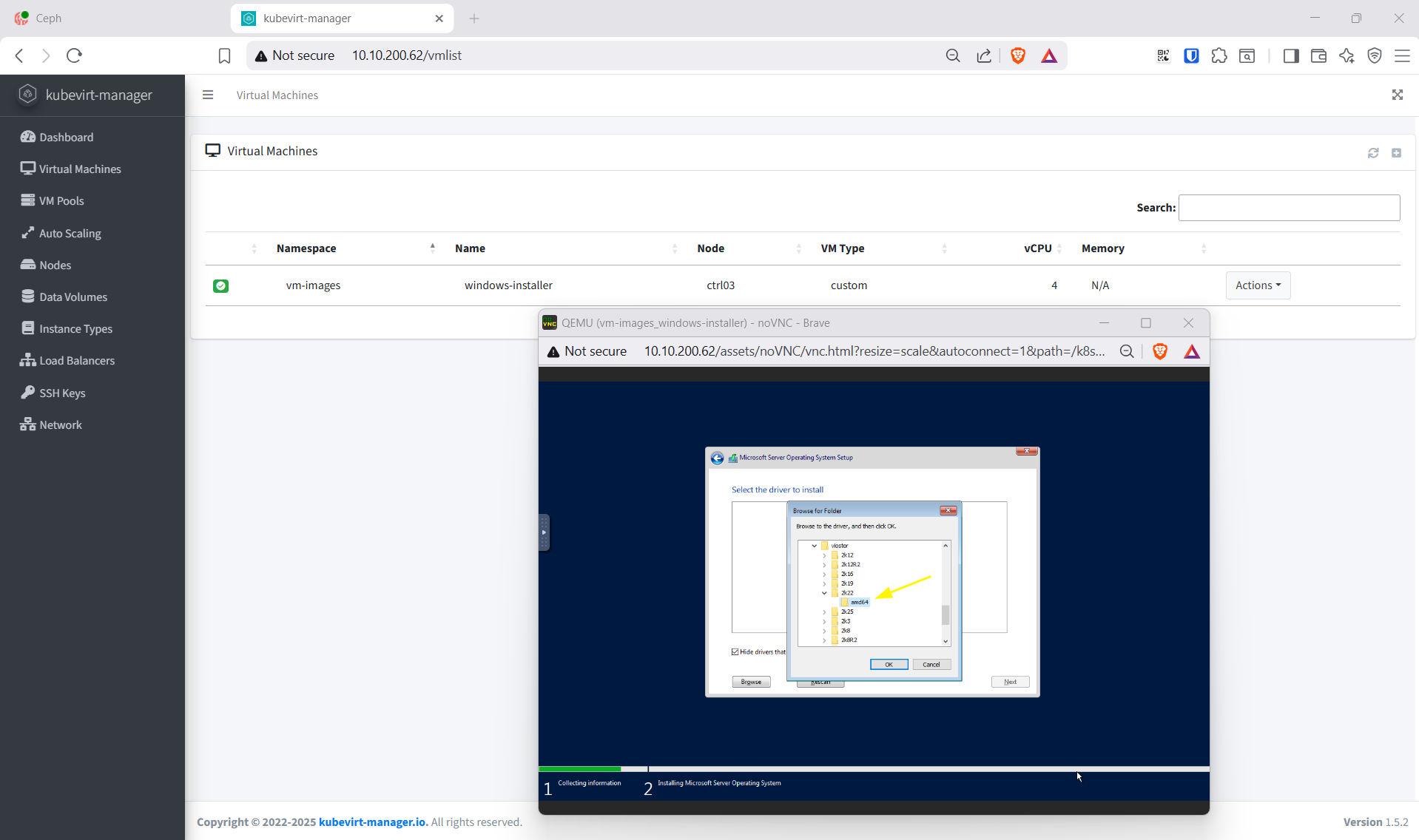Click Cancel in Browse for Folder
The height and width of the screenshot is (840, 1419).
(931, 664)
